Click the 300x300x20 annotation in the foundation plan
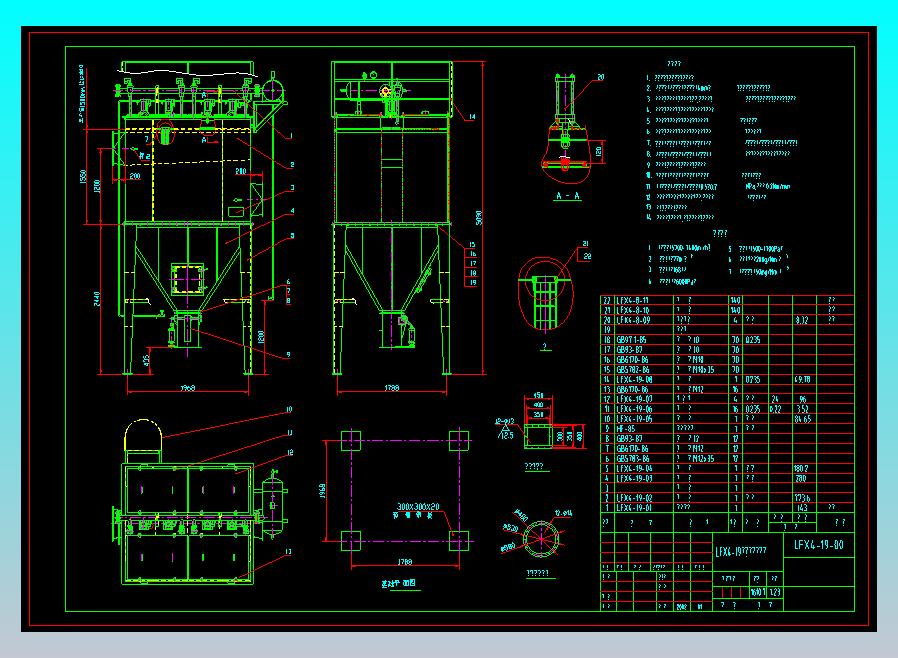The height and width of the screenshot is (658, 898). point(418,506)
